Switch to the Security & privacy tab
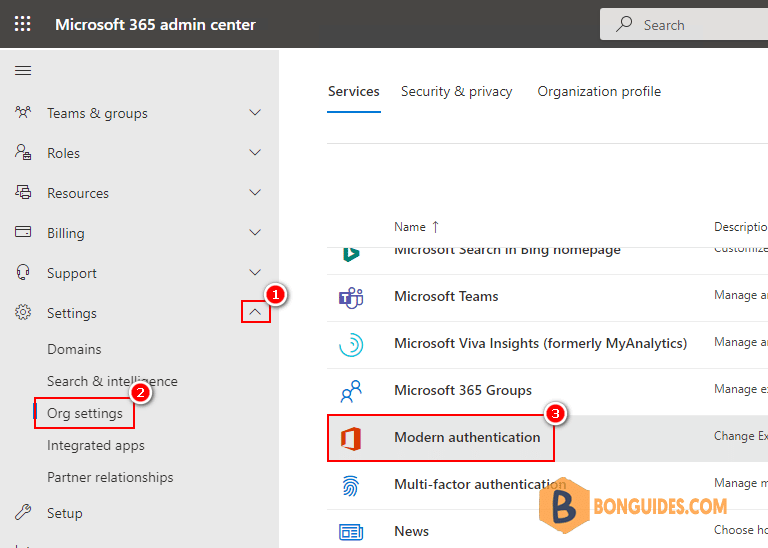Image resolution: width=768 pixels, height=548 pixels. (x=456, y=92)
